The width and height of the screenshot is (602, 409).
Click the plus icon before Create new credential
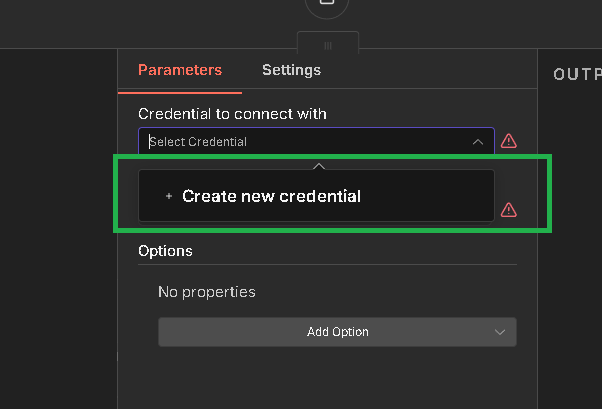tap(168, 196)
